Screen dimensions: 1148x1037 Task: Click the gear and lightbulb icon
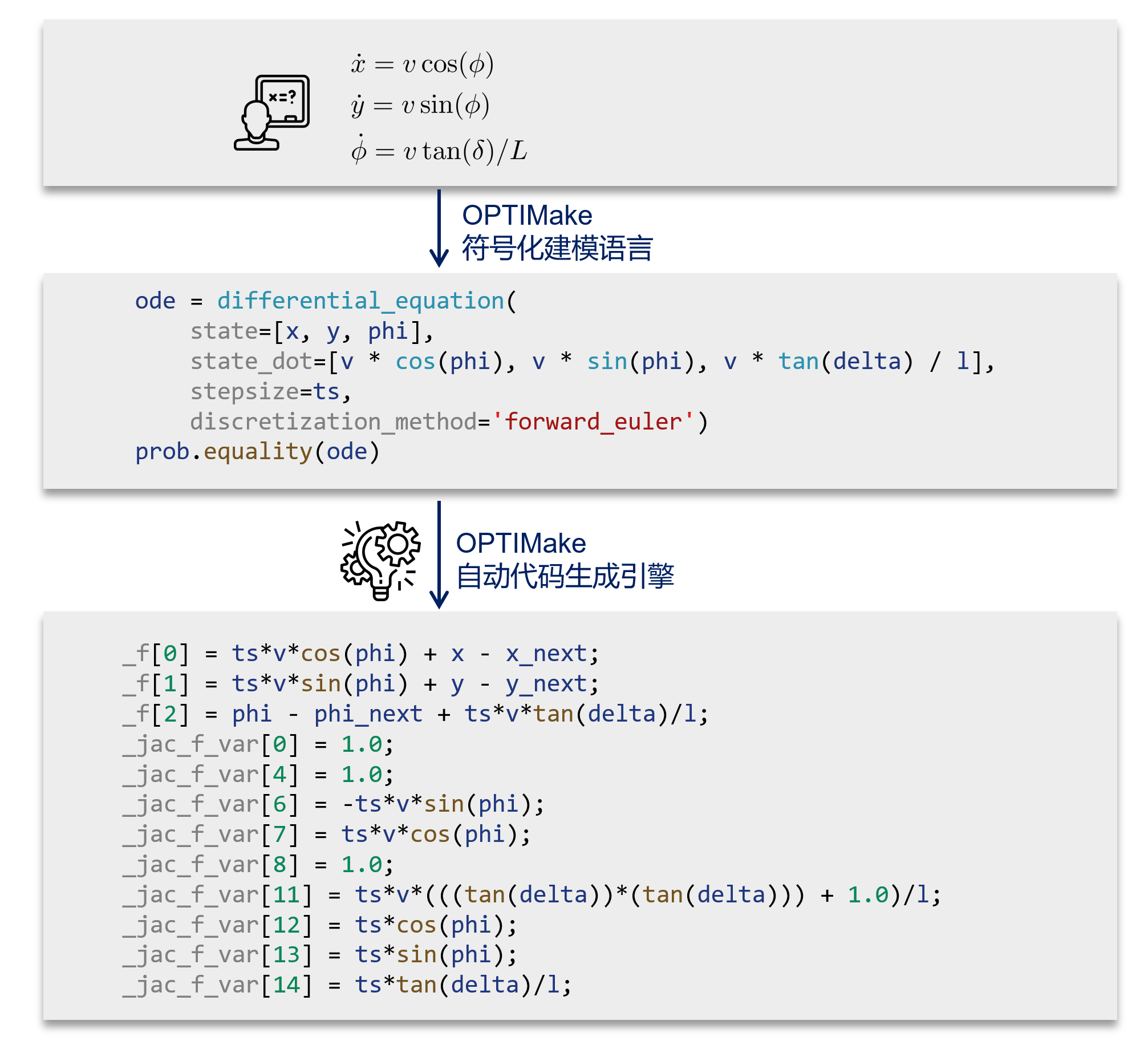[x=380, y=560]
